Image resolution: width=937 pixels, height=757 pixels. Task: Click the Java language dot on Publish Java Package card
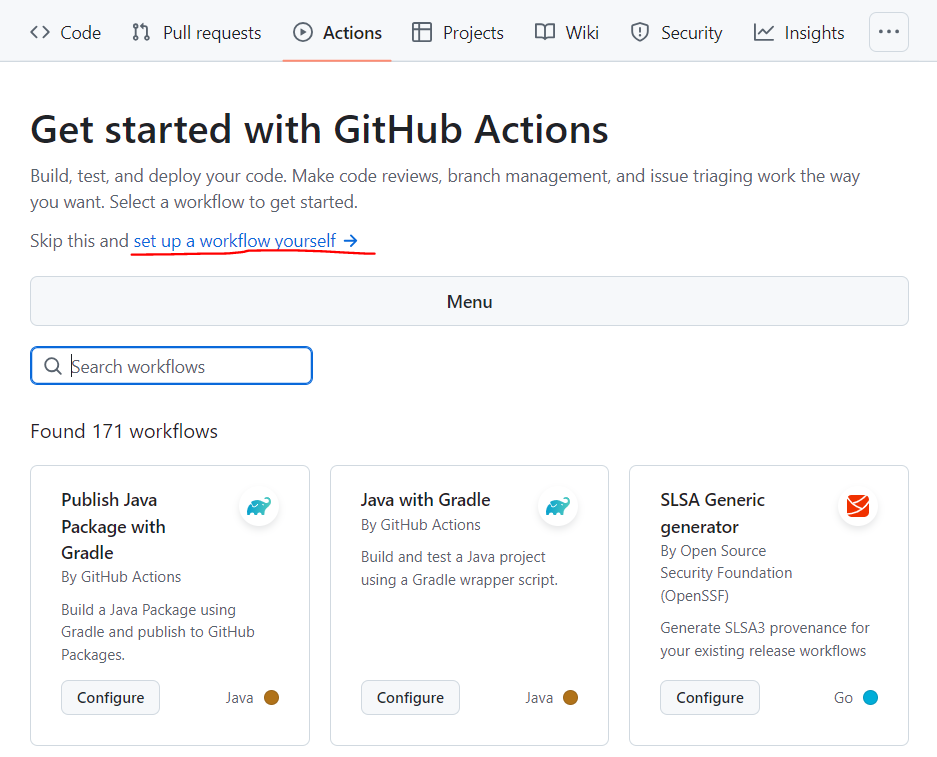[x=271, y=697]
